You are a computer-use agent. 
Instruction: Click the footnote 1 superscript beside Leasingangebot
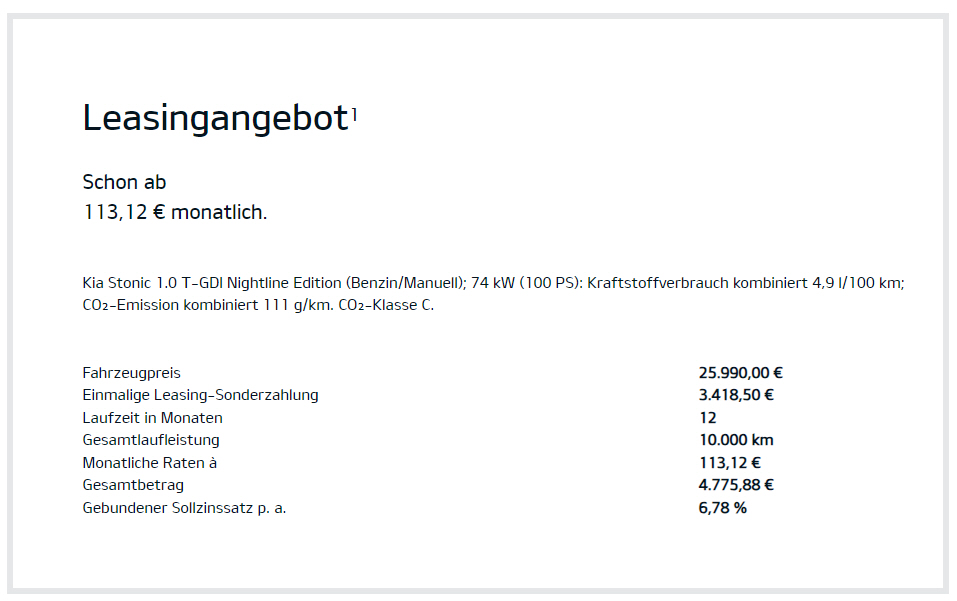(x=354, y=116)
